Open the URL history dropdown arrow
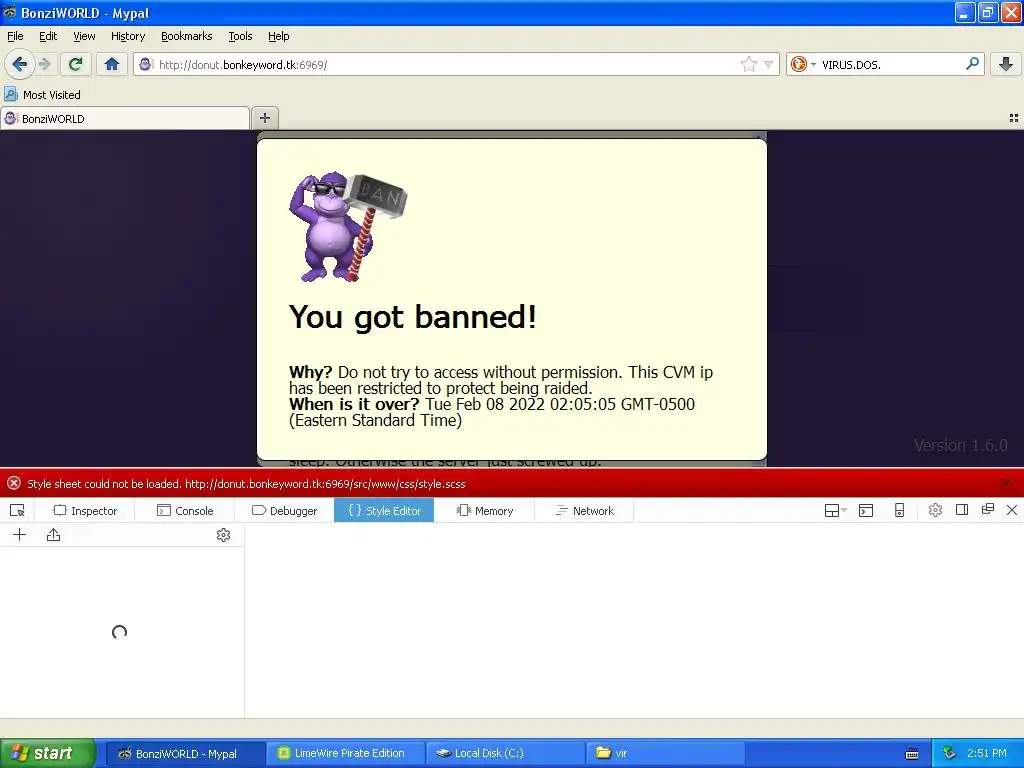The image size is (1024, 768). tap(769, 64)
